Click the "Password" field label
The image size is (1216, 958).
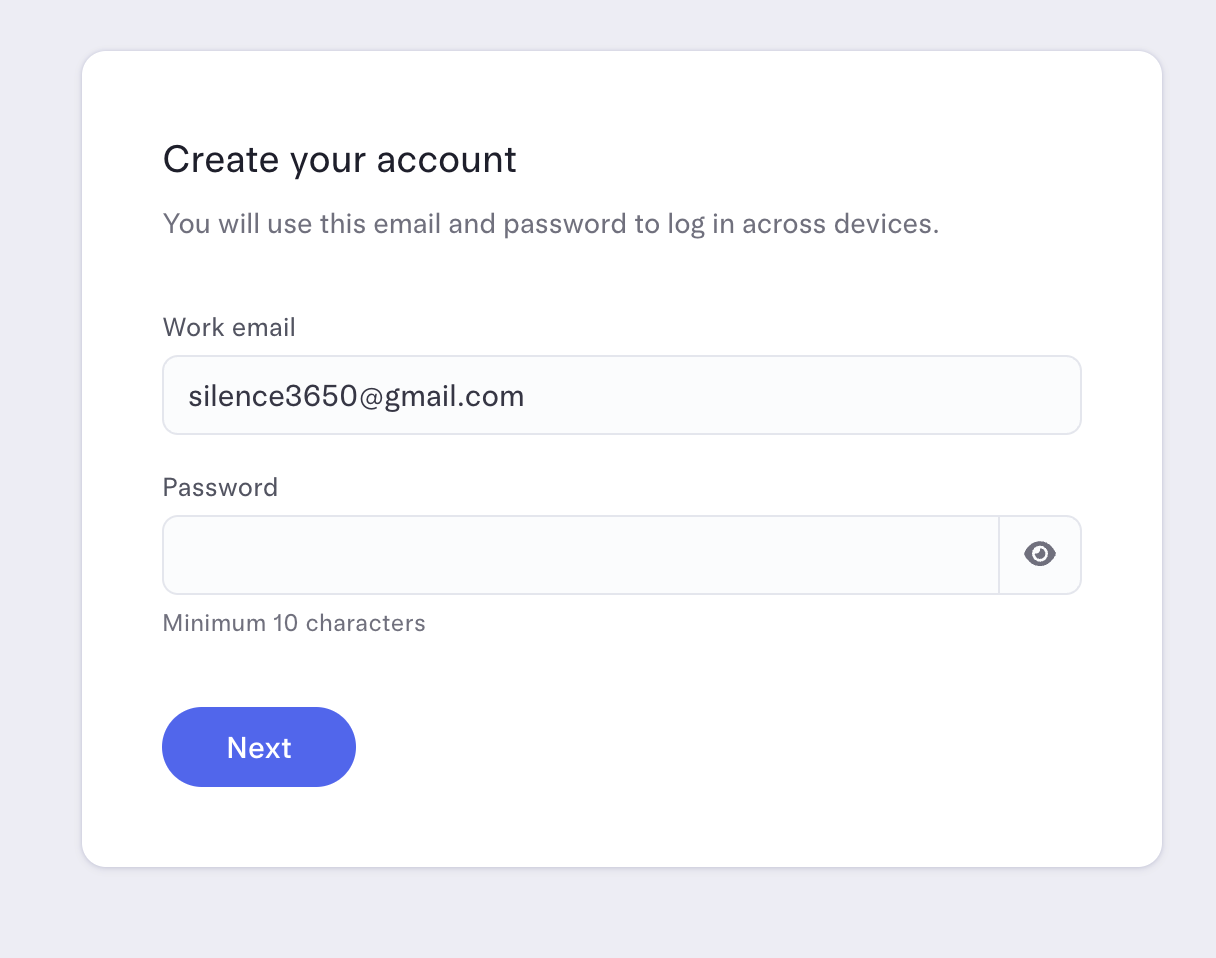pos(220,487)
